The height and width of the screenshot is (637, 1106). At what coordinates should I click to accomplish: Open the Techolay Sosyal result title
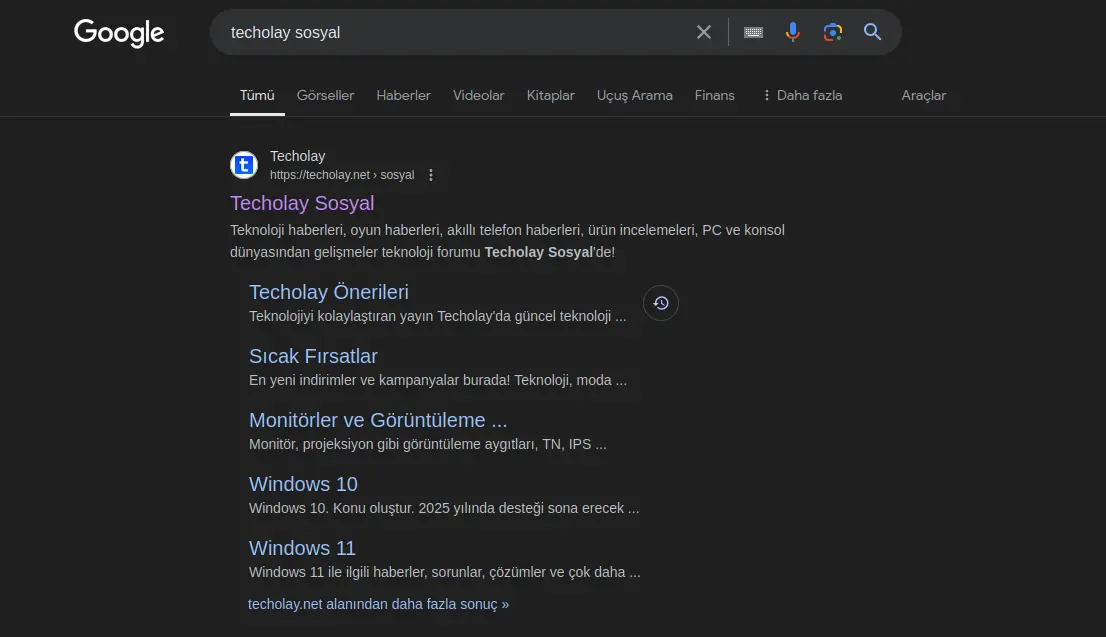(302, 203)
